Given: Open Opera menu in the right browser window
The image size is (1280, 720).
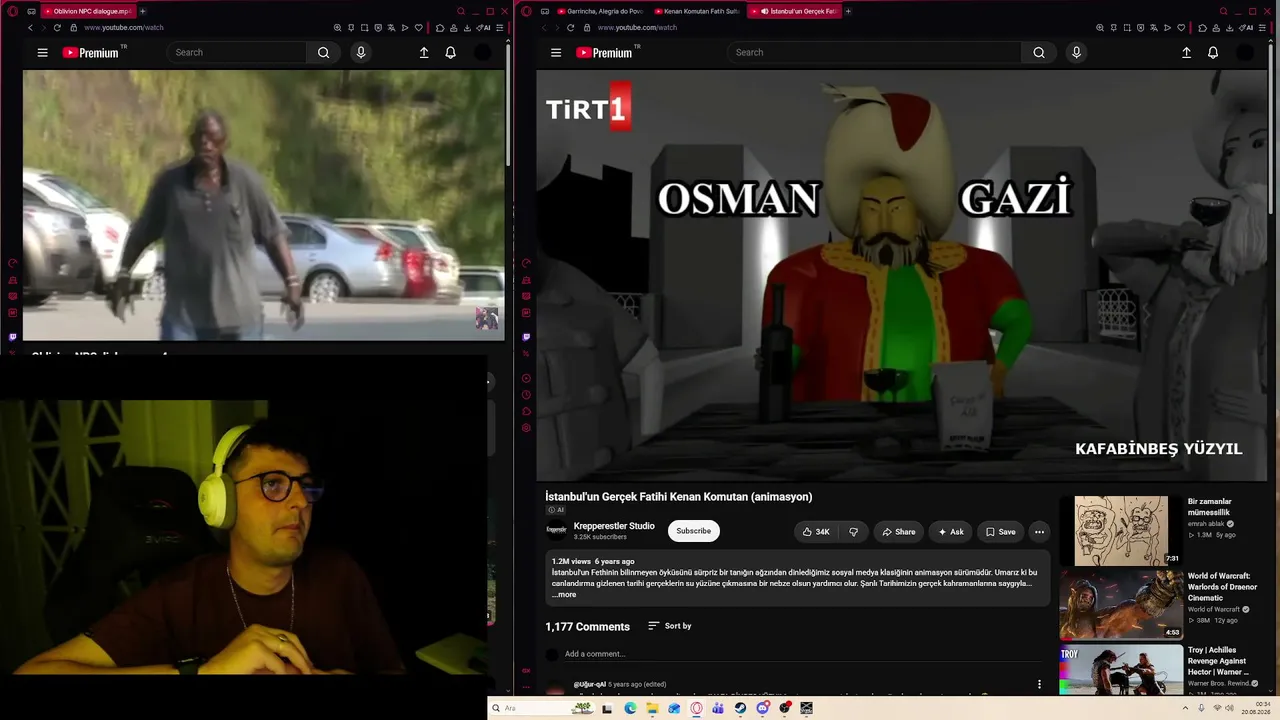Looking at the screenshot, I should tap(526, 11).
